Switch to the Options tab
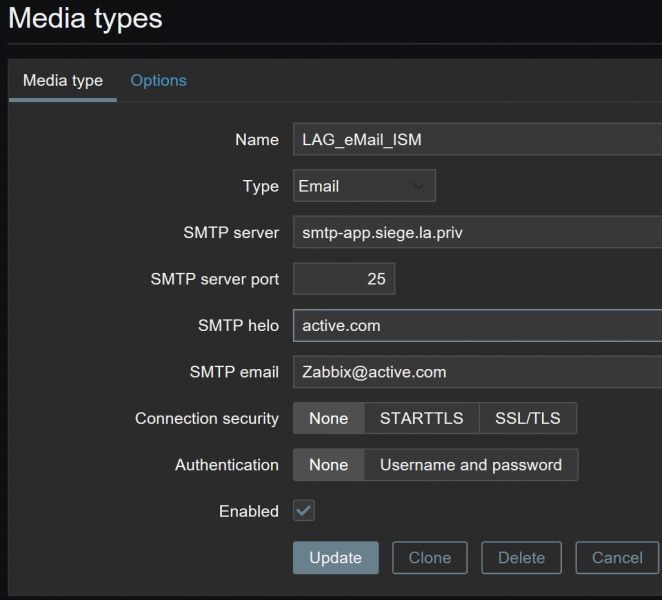Image resolution: width=662 pixels, height=600 pixels. [x=158, y=81]
